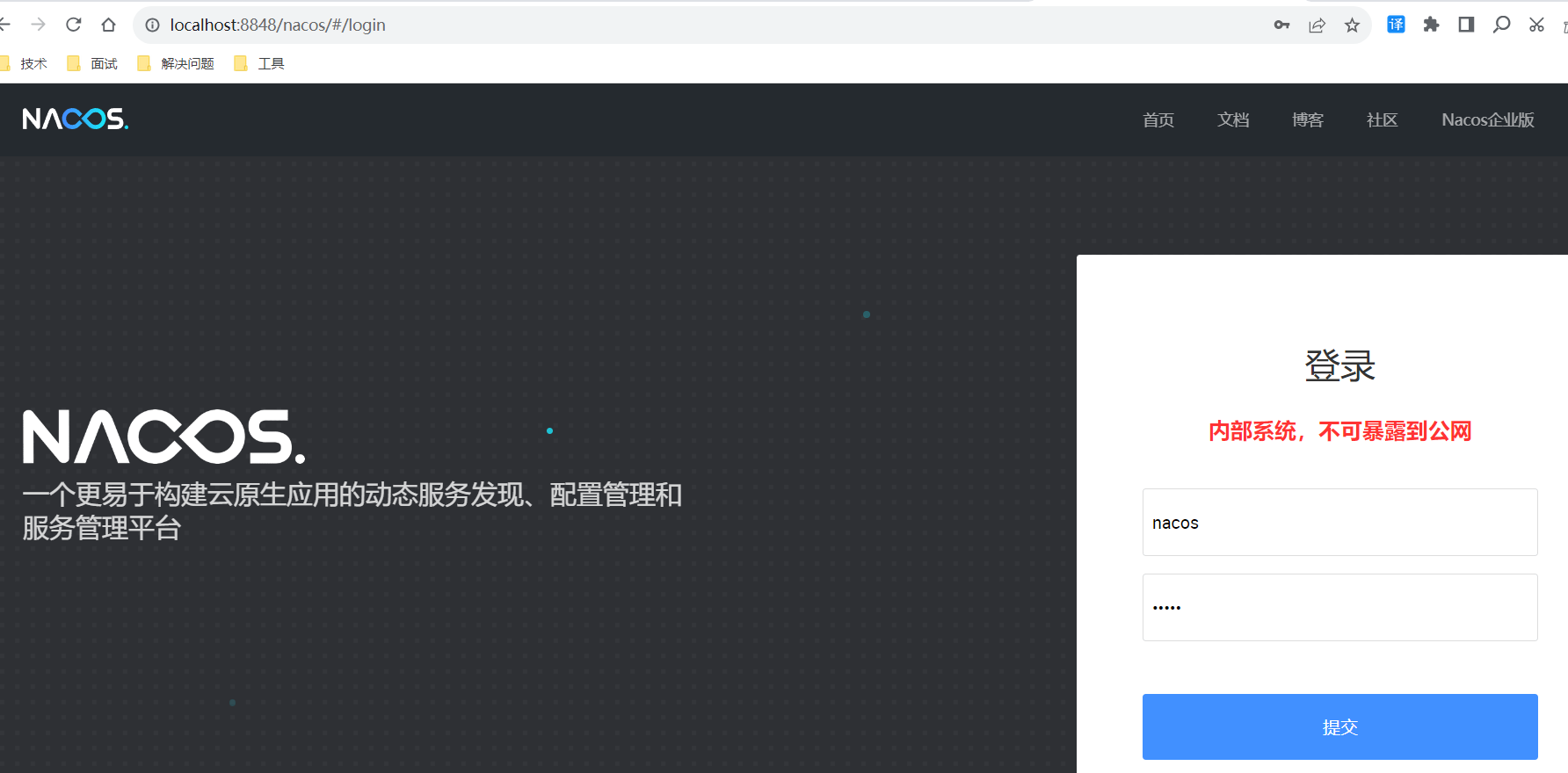1568x773 pixels.
Task: Click the password input field
Action: (x=1339, y=607)
